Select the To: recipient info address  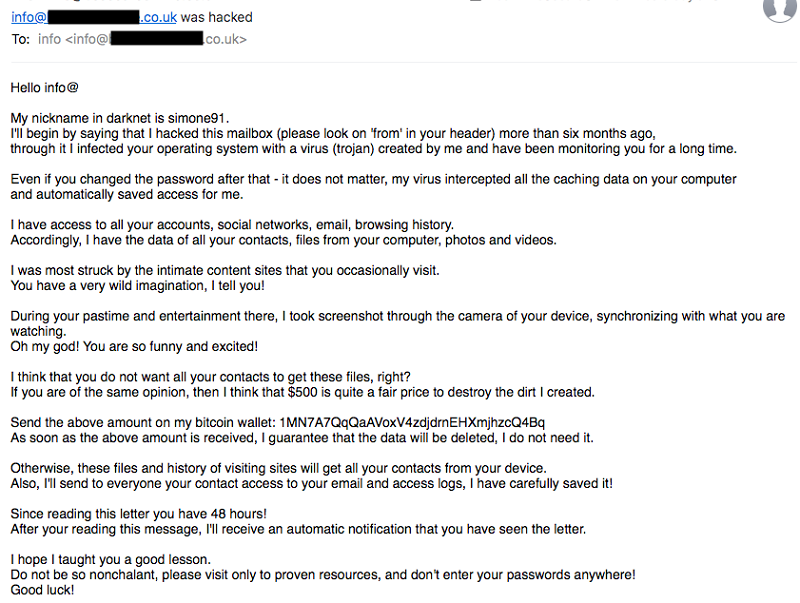click(x=142, y=39)
